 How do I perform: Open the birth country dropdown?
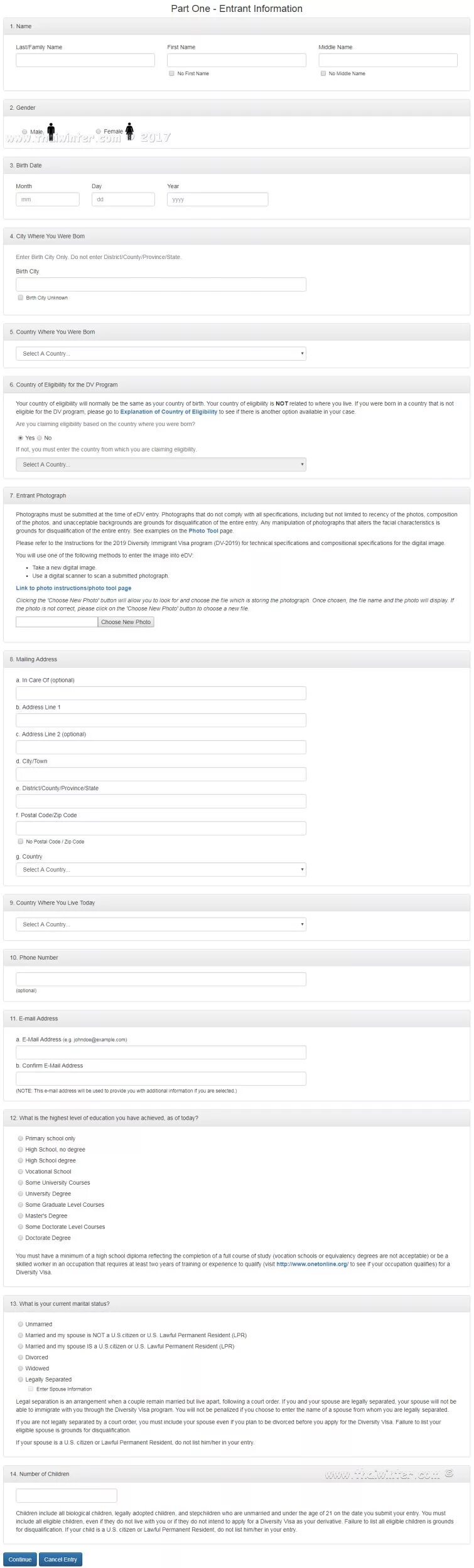161,353
